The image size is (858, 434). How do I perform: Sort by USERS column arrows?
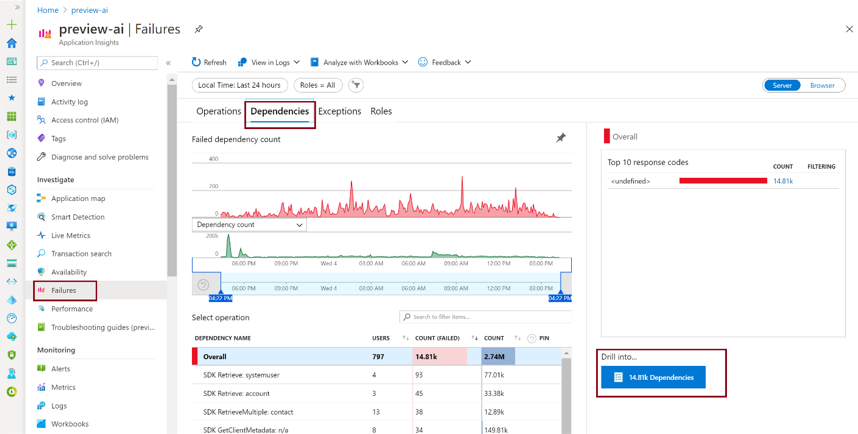[x=405, y=338]
